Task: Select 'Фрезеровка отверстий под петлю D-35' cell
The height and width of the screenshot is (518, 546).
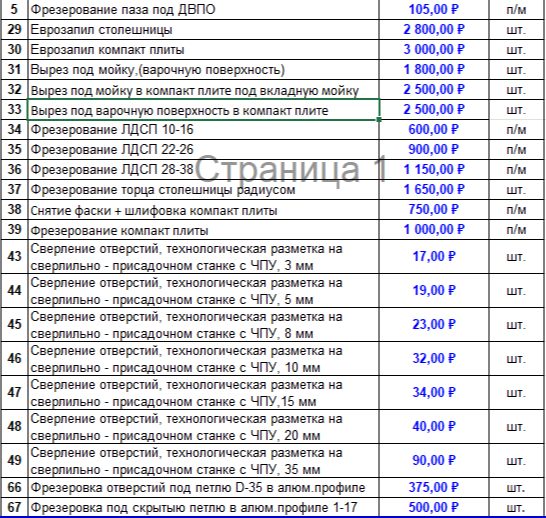Action: tap(203, 487)
